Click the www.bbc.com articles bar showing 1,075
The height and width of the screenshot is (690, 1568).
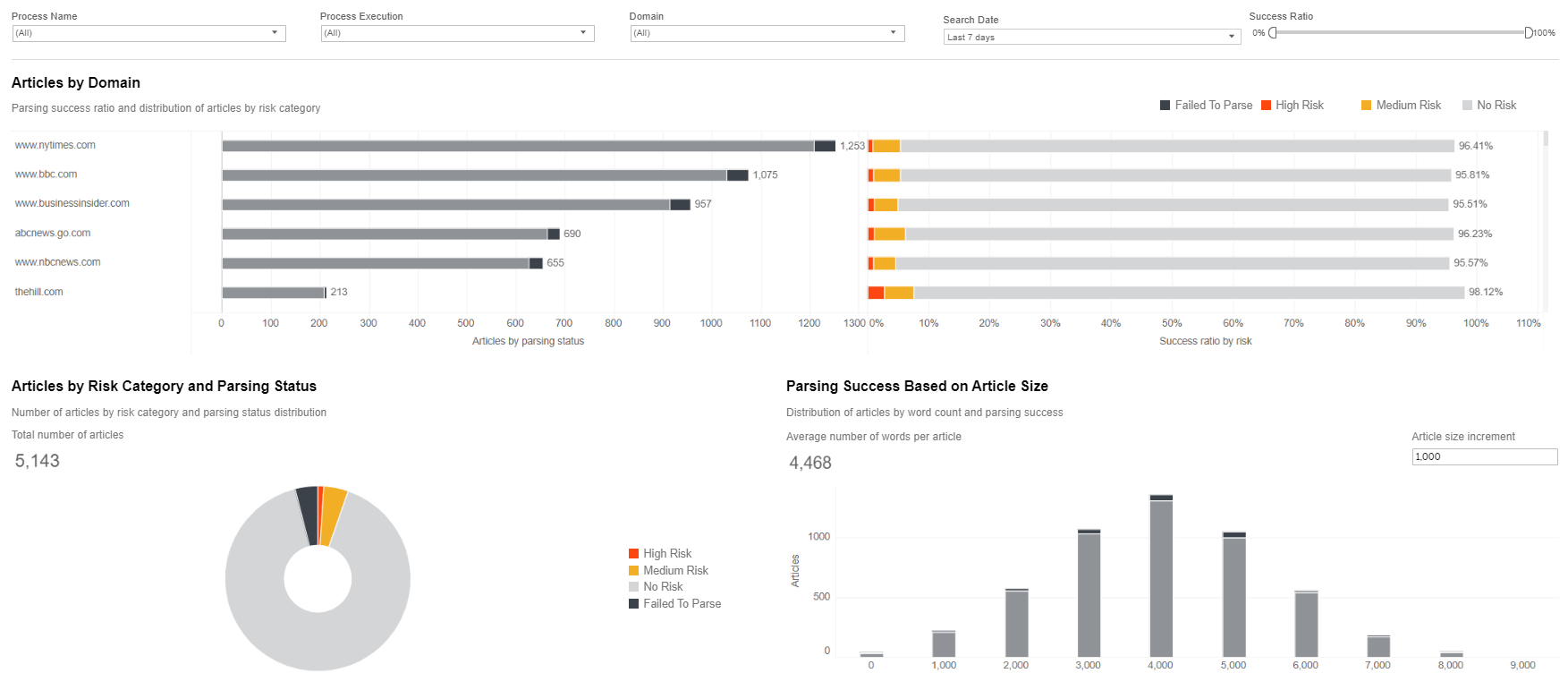click(x=485, y=175)
